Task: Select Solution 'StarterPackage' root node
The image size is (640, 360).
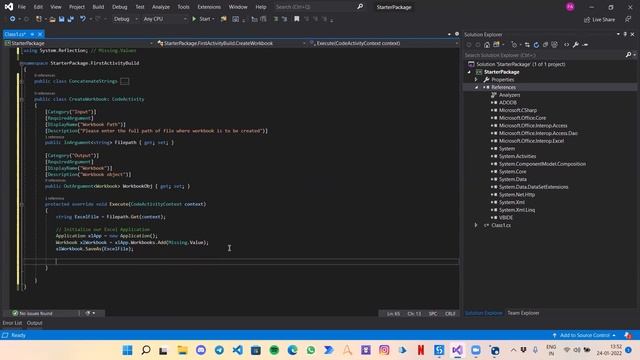Action: pyautogui.click(x=520, y=64)
